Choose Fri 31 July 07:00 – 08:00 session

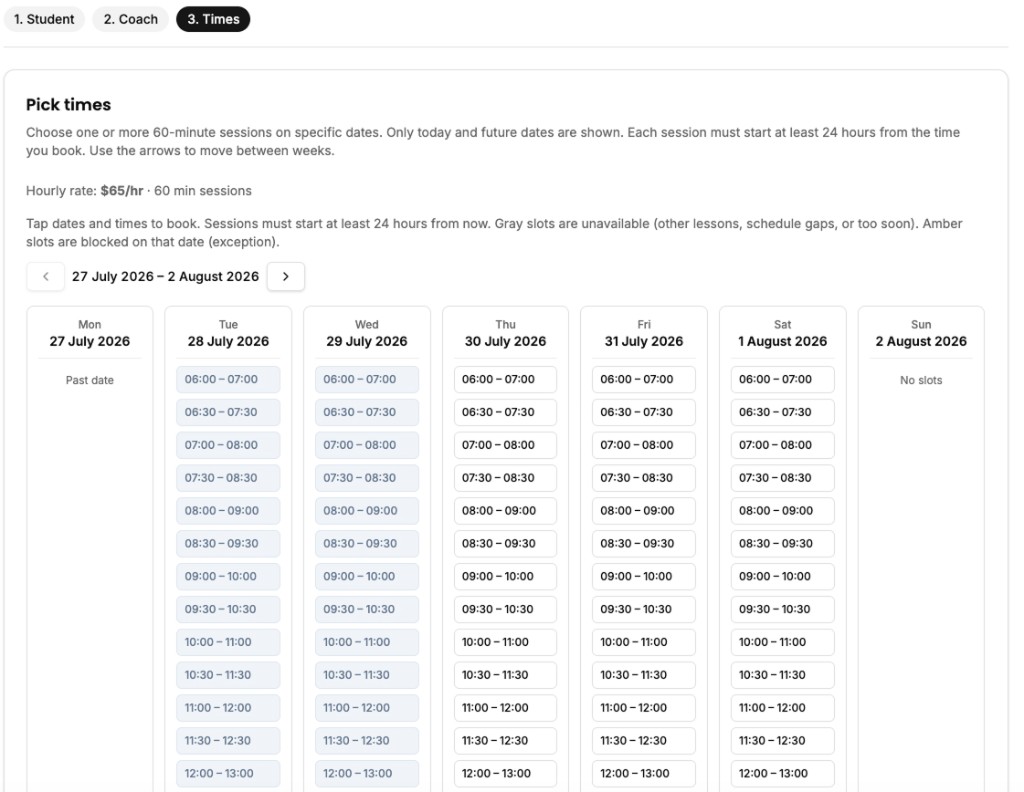(644, 445)
